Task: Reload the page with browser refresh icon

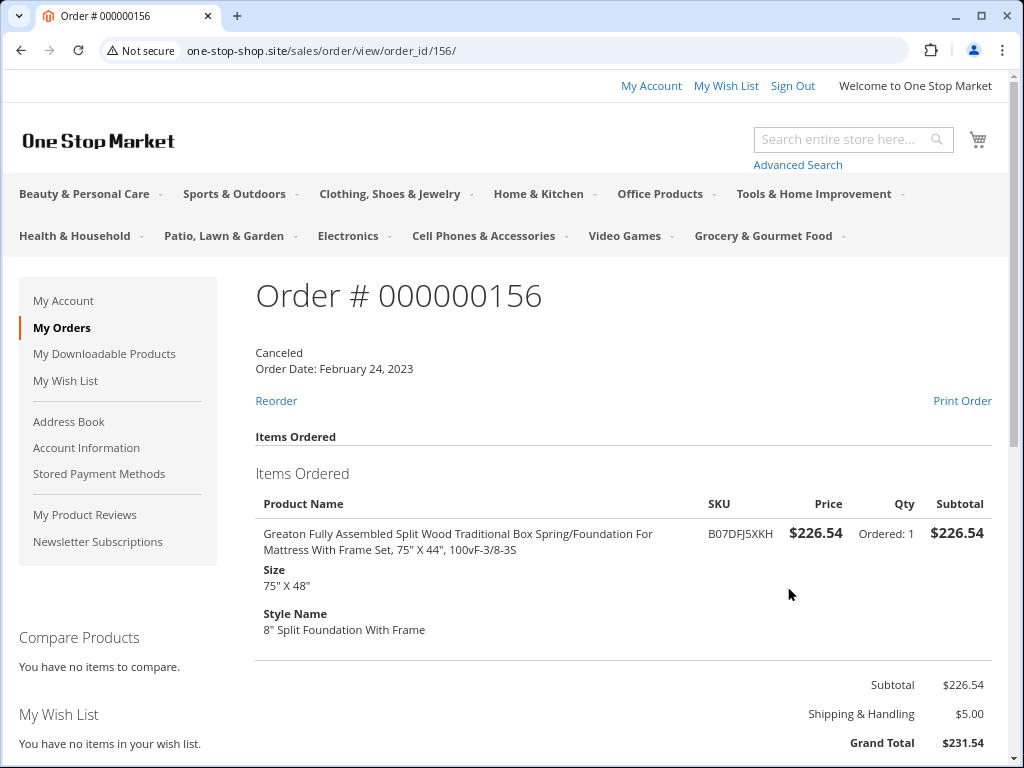Action: 78,50
